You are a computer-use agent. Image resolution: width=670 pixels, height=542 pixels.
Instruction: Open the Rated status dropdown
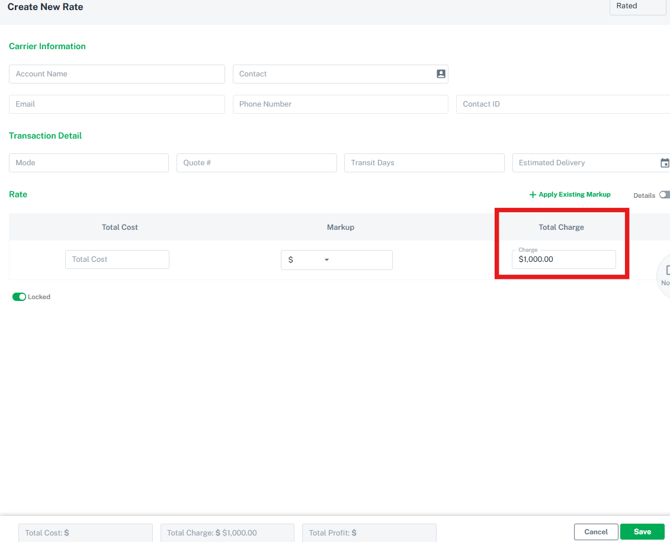(x=638, y=7)
